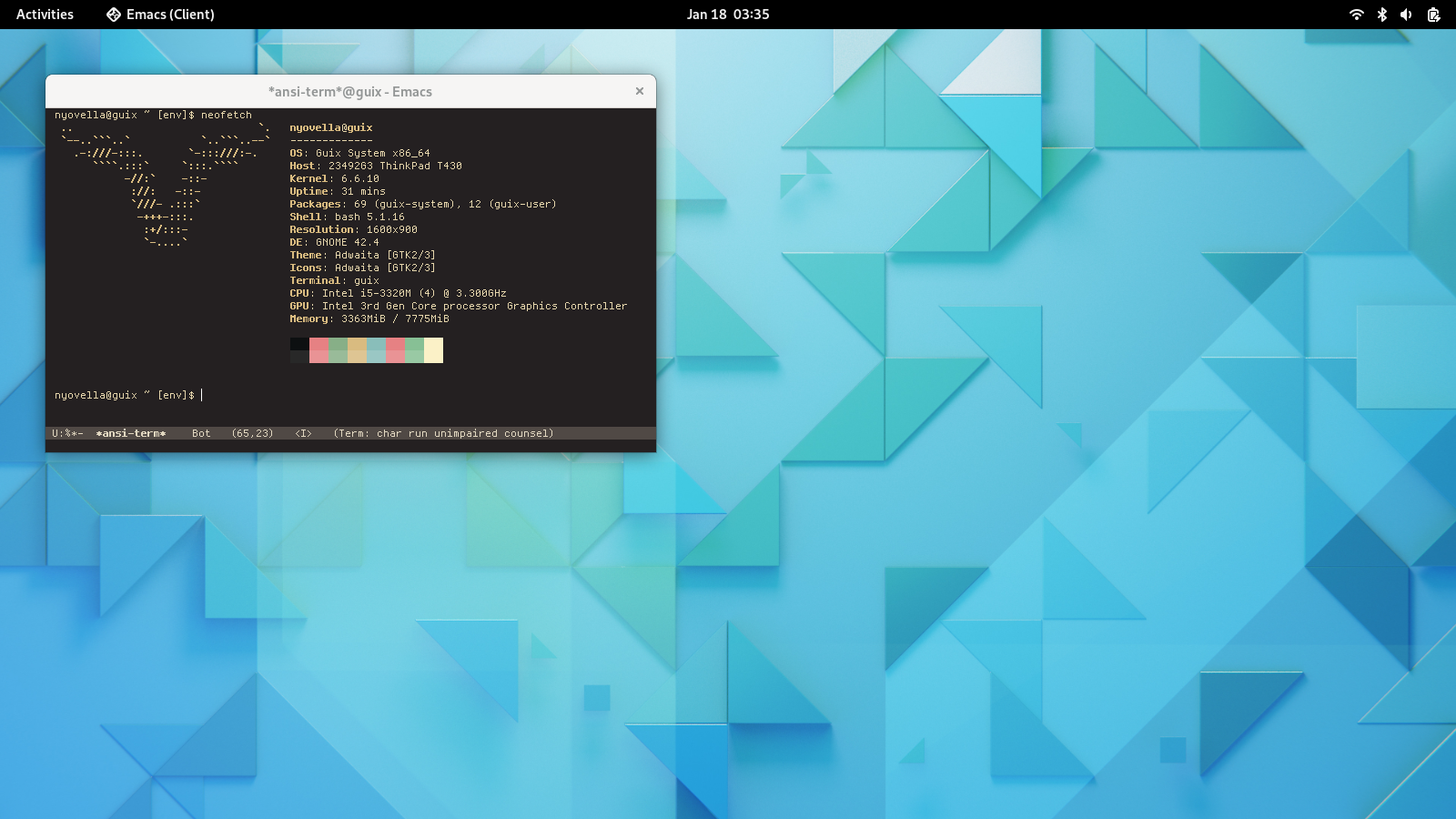The width and height of the screenshot is (1456, 819).
Task: Click the battery charging icon
Action: tap(1433, 15)
